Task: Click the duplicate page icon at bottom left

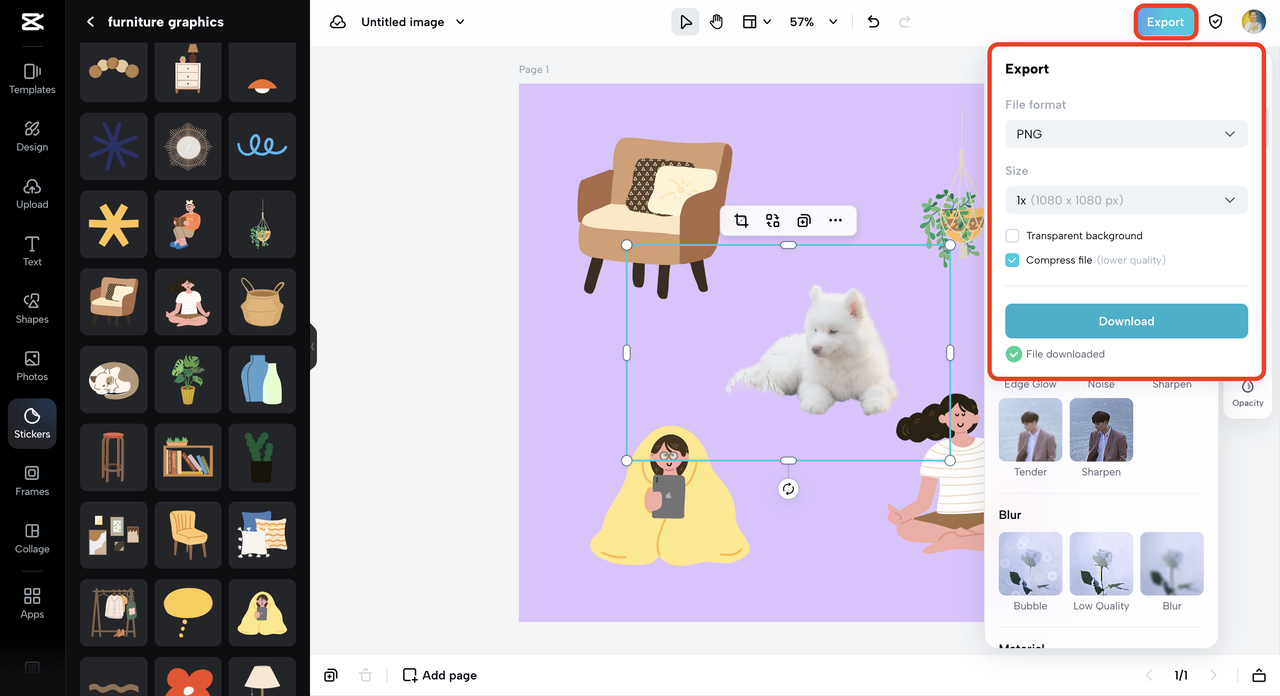Action: (x=331, y=675)
